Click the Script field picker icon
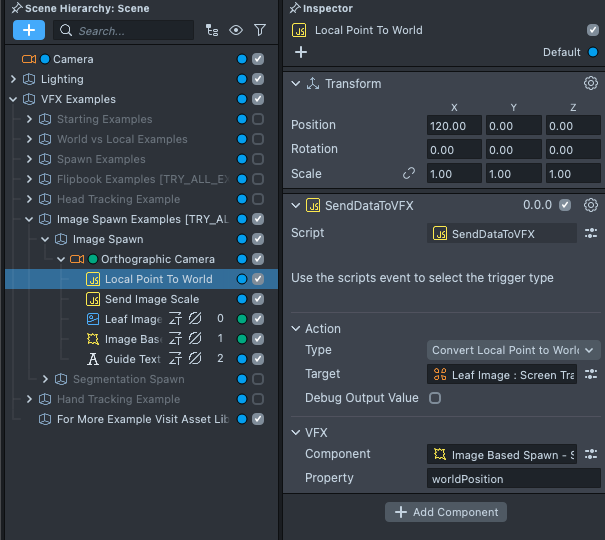Viewport: 605px width, 540px height. [x=591, y=233]
